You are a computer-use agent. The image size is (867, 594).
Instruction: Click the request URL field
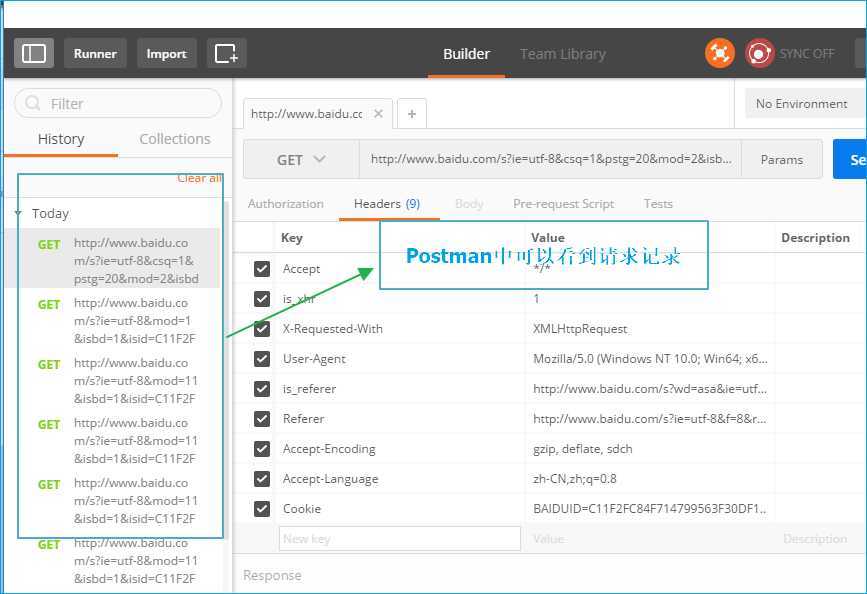click(551, 159)
